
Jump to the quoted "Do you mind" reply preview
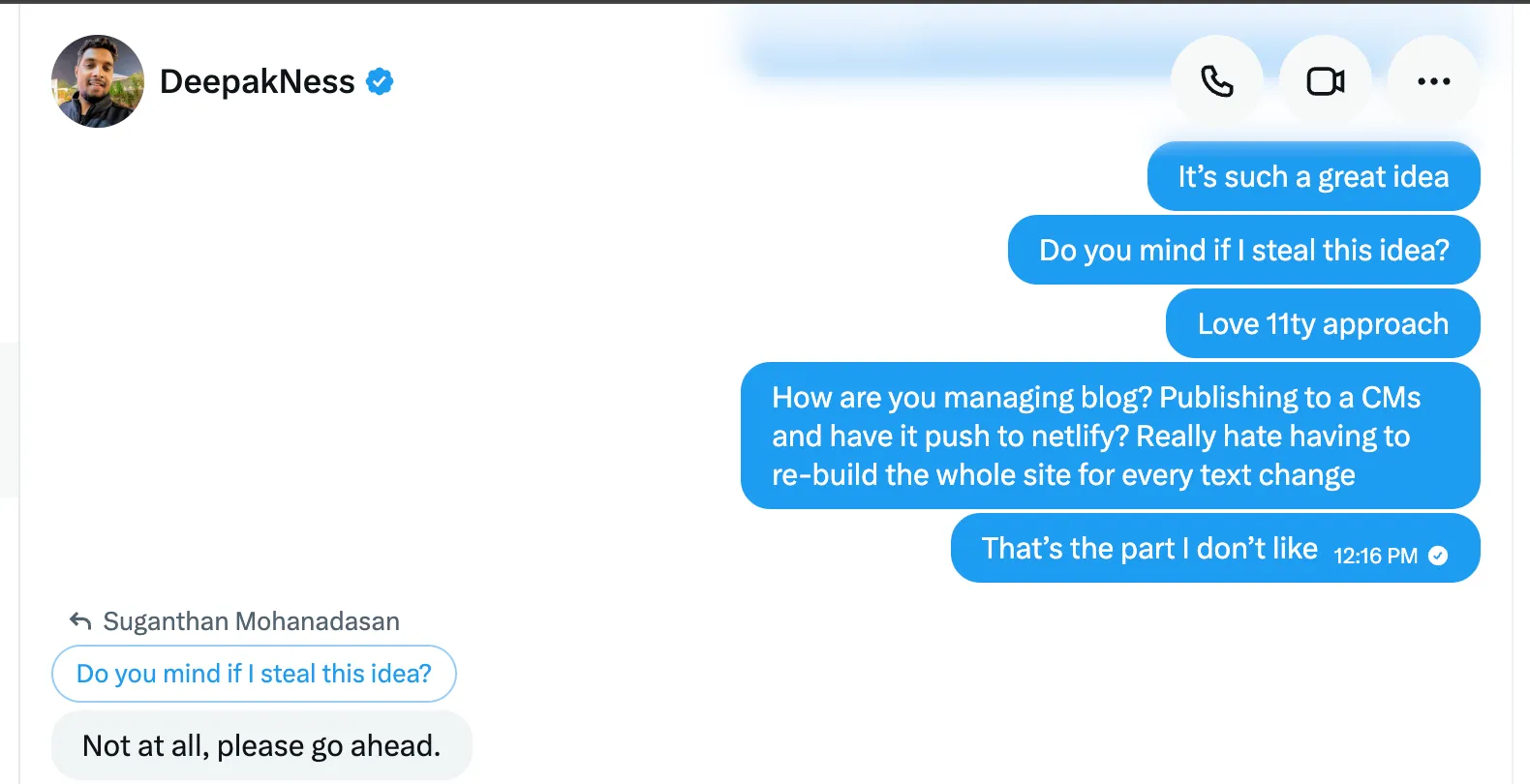point(254,674)
